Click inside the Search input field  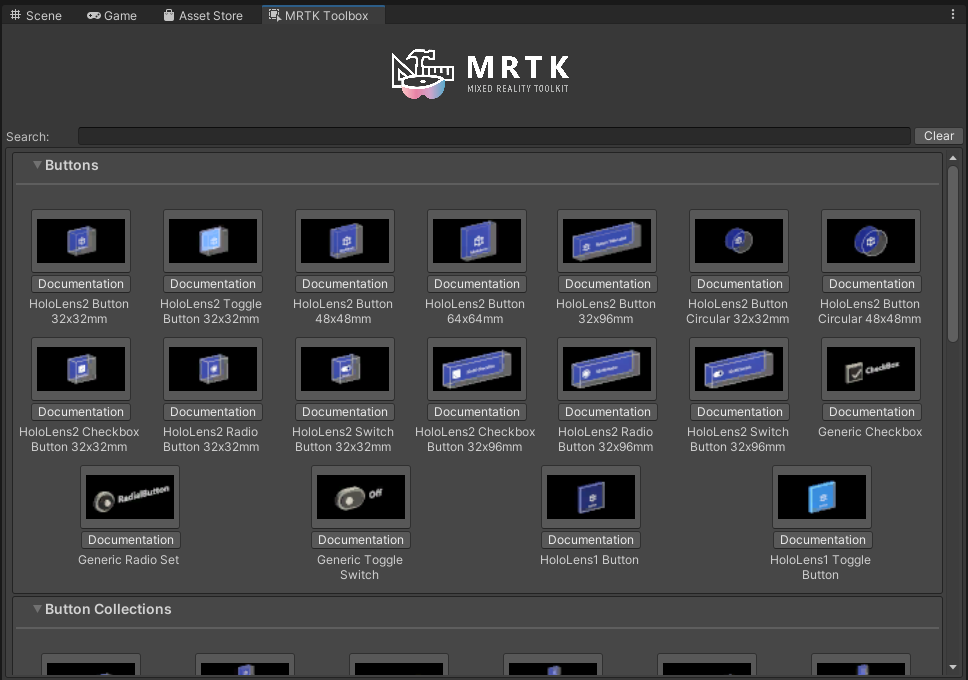tap(494, 136)
